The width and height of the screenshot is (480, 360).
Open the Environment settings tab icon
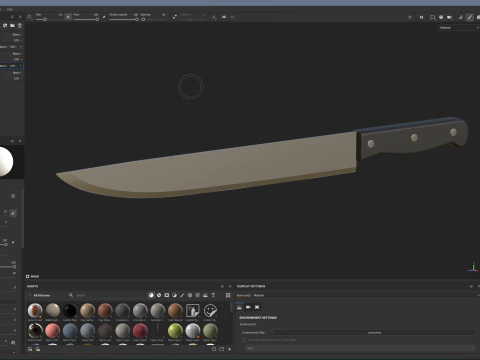tap(239, 307)
